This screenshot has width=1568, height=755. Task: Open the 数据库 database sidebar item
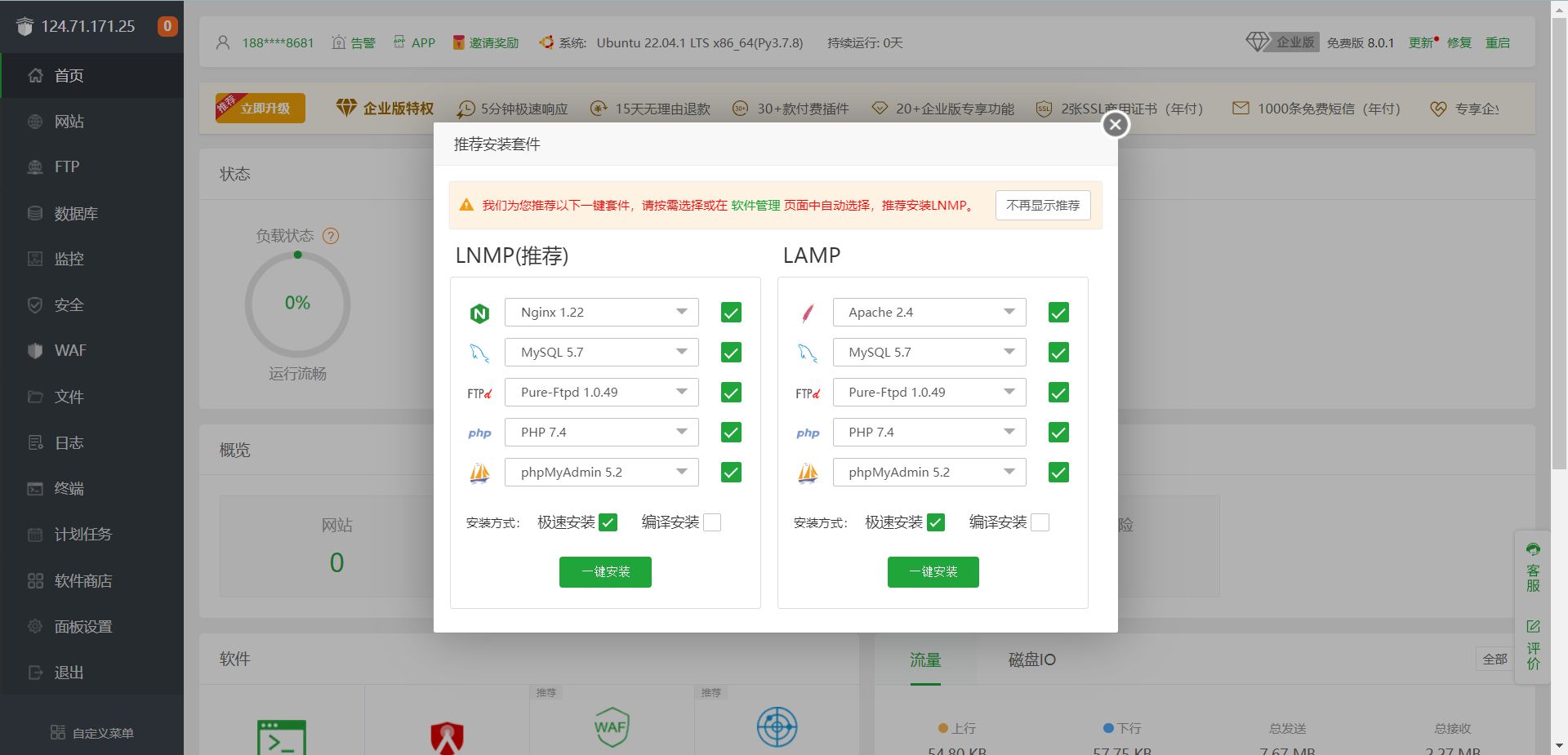tap(91, 213)
